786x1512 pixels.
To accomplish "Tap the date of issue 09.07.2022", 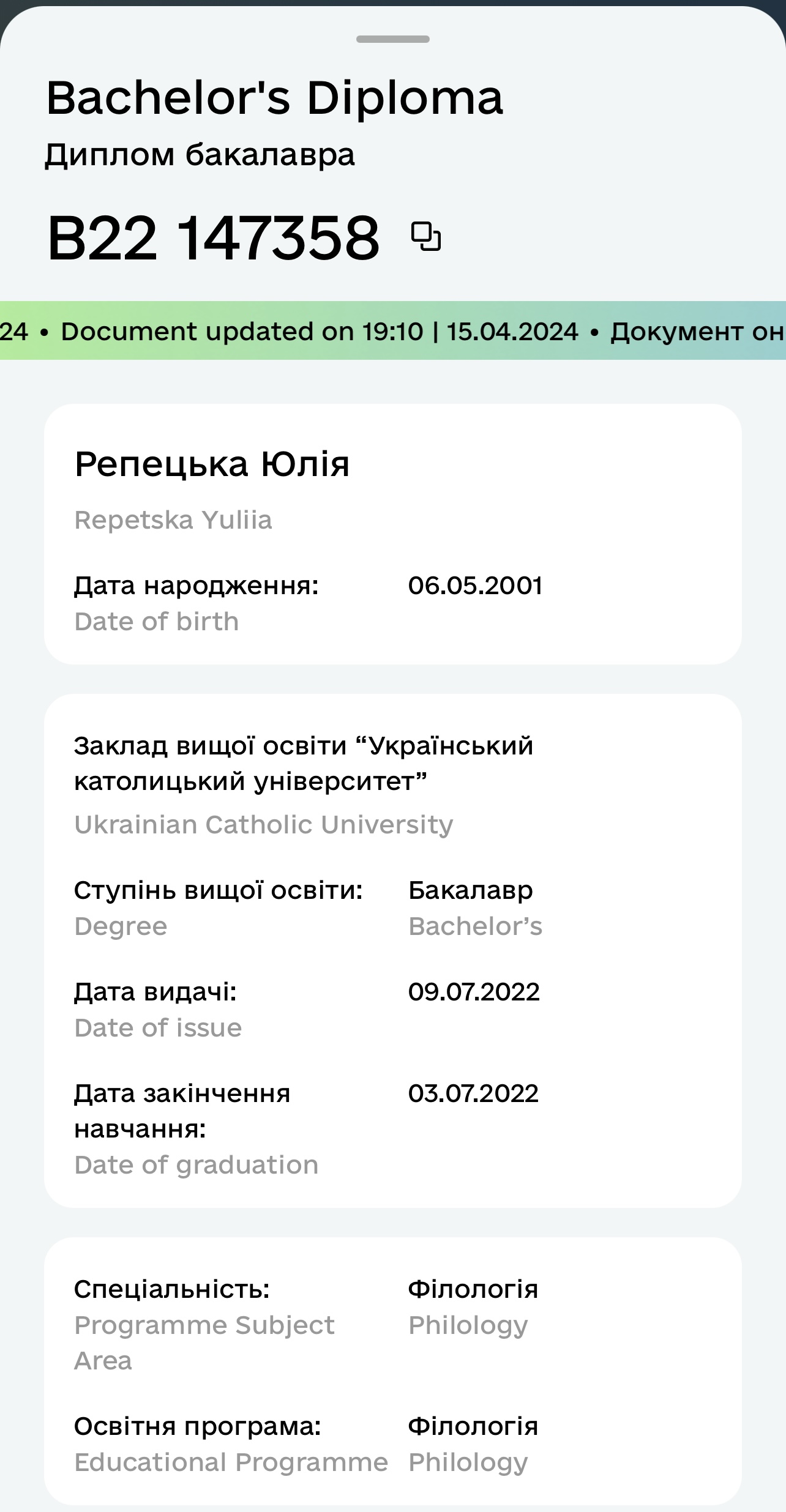I will click(x=474, y=992).
